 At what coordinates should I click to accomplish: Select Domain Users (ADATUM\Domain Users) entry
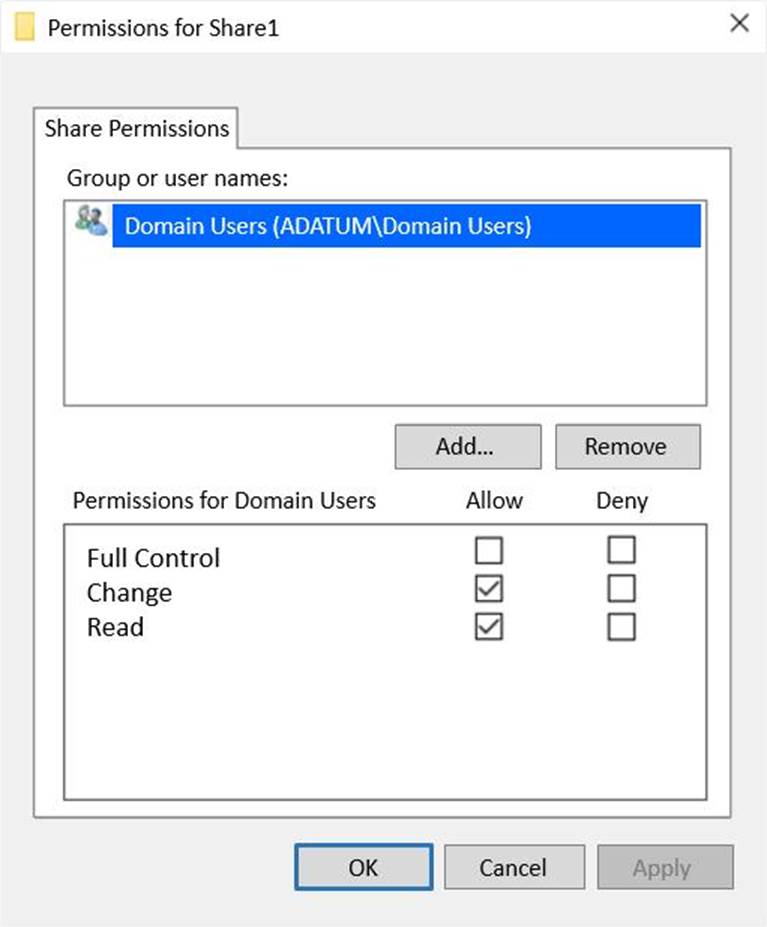[x=327, y=227]
